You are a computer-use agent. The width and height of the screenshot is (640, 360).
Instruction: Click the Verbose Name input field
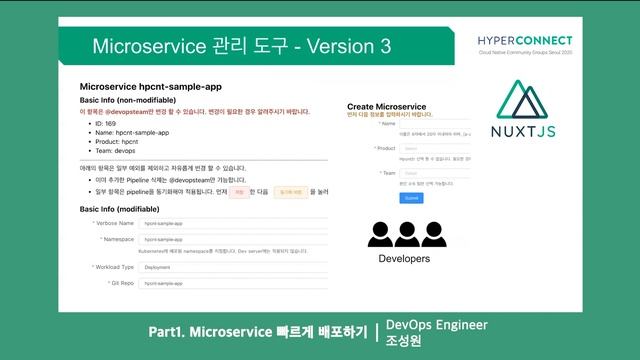point(233,223)
